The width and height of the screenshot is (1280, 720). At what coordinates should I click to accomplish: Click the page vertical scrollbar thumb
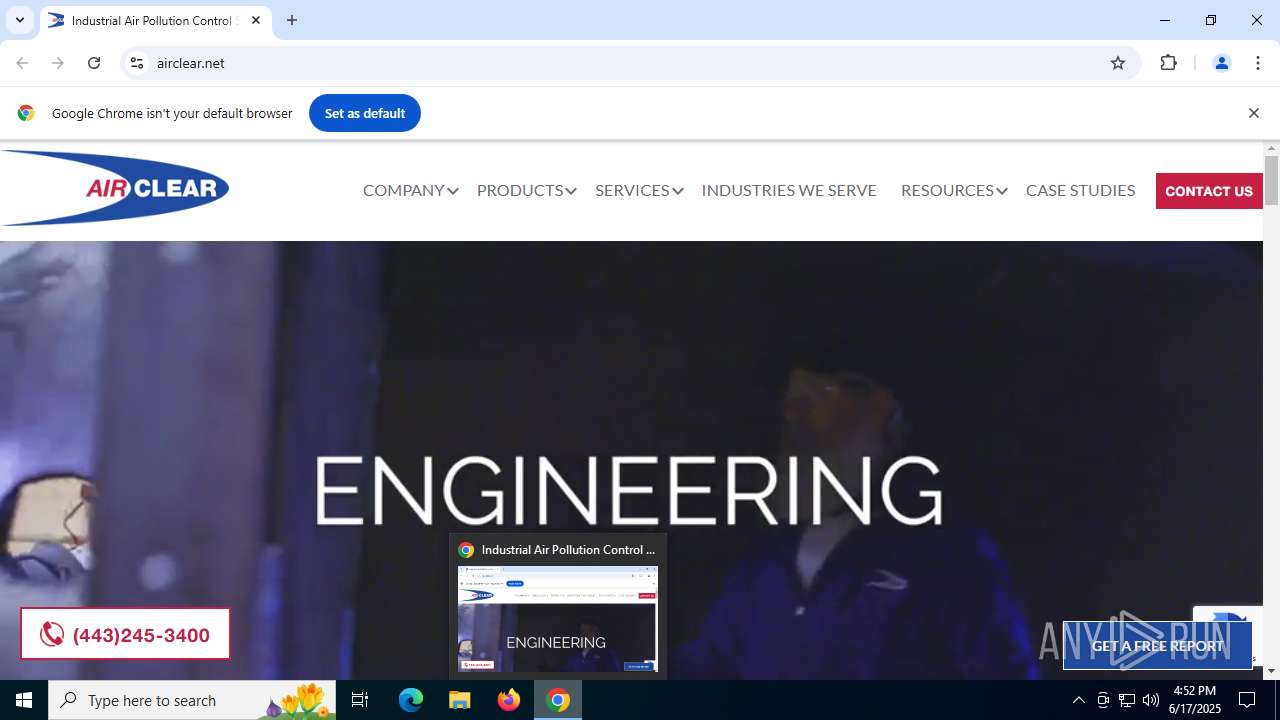1271,180
